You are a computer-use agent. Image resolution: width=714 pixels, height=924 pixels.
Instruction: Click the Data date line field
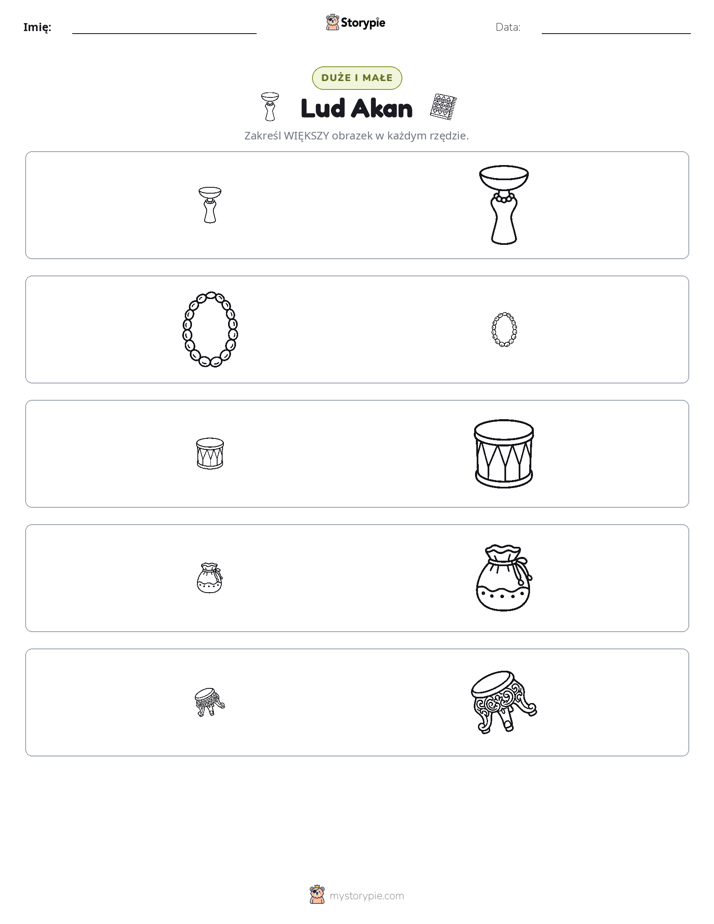616,27
